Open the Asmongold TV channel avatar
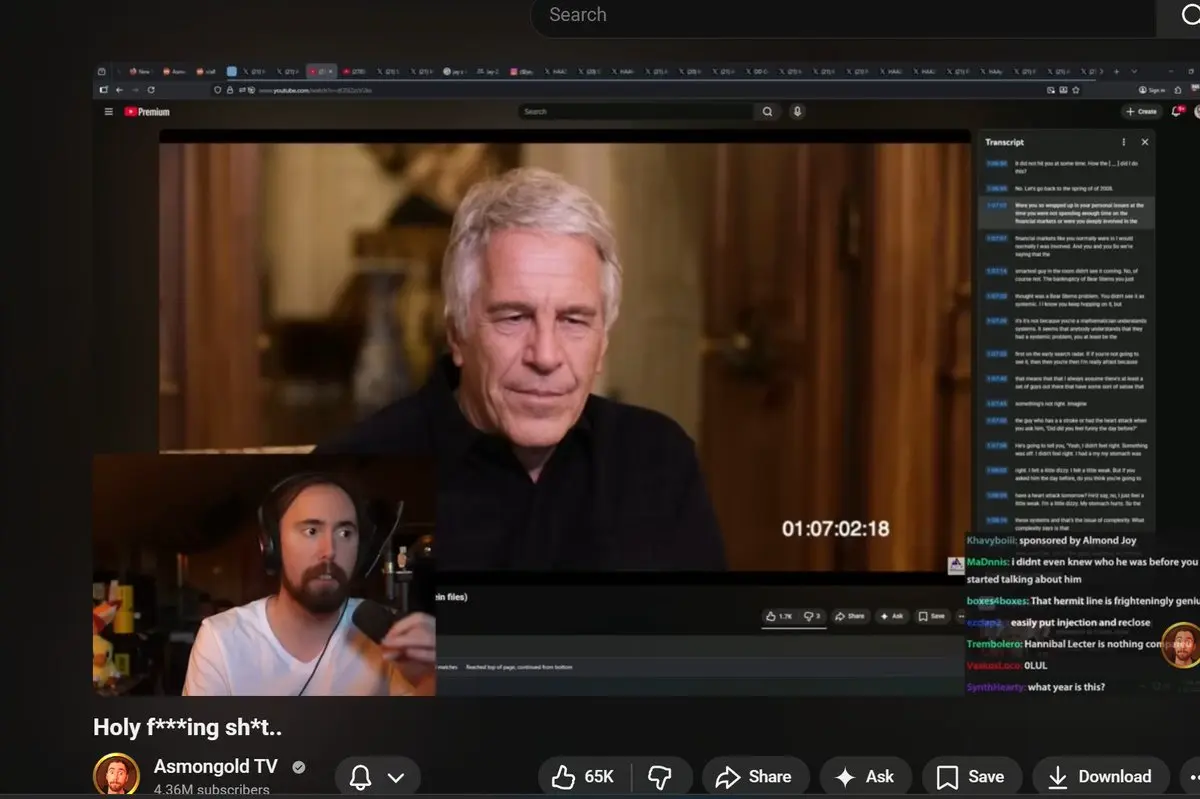Screen dimensions: 1200x799 pyautogui.click(x=116, y=775)
